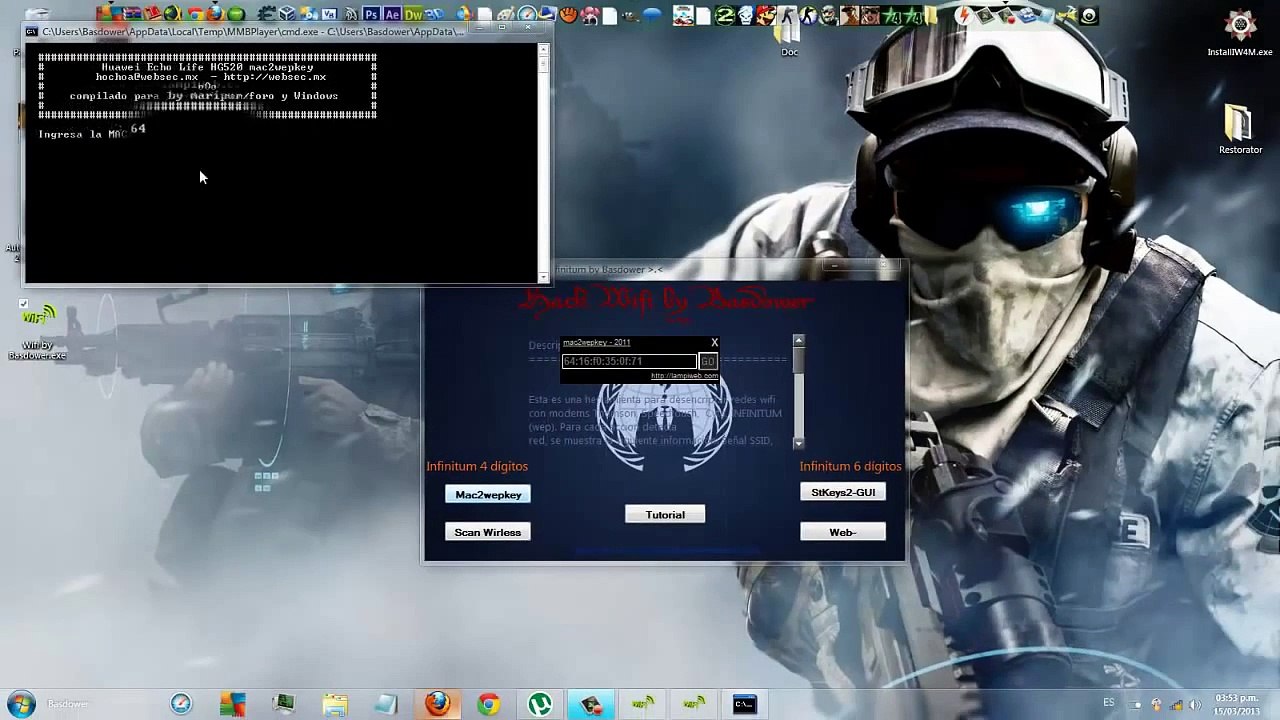The image size is (1280, 720).
Task: Open Dreamweaver from the top dock
Action: tap(412, 15)
